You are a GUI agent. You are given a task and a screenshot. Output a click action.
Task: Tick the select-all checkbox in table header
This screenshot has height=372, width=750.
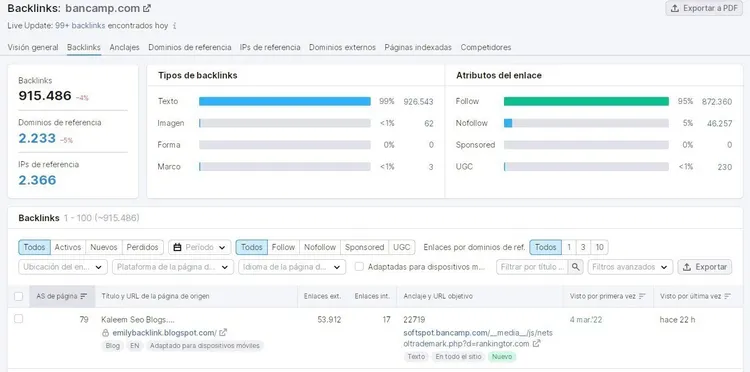(x=19, y=296)
